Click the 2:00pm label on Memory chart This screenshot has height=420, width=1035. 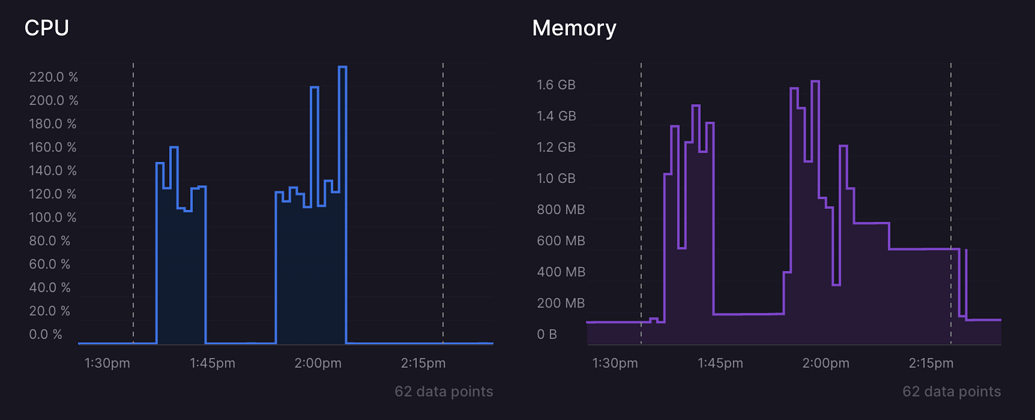pos(826,363)
